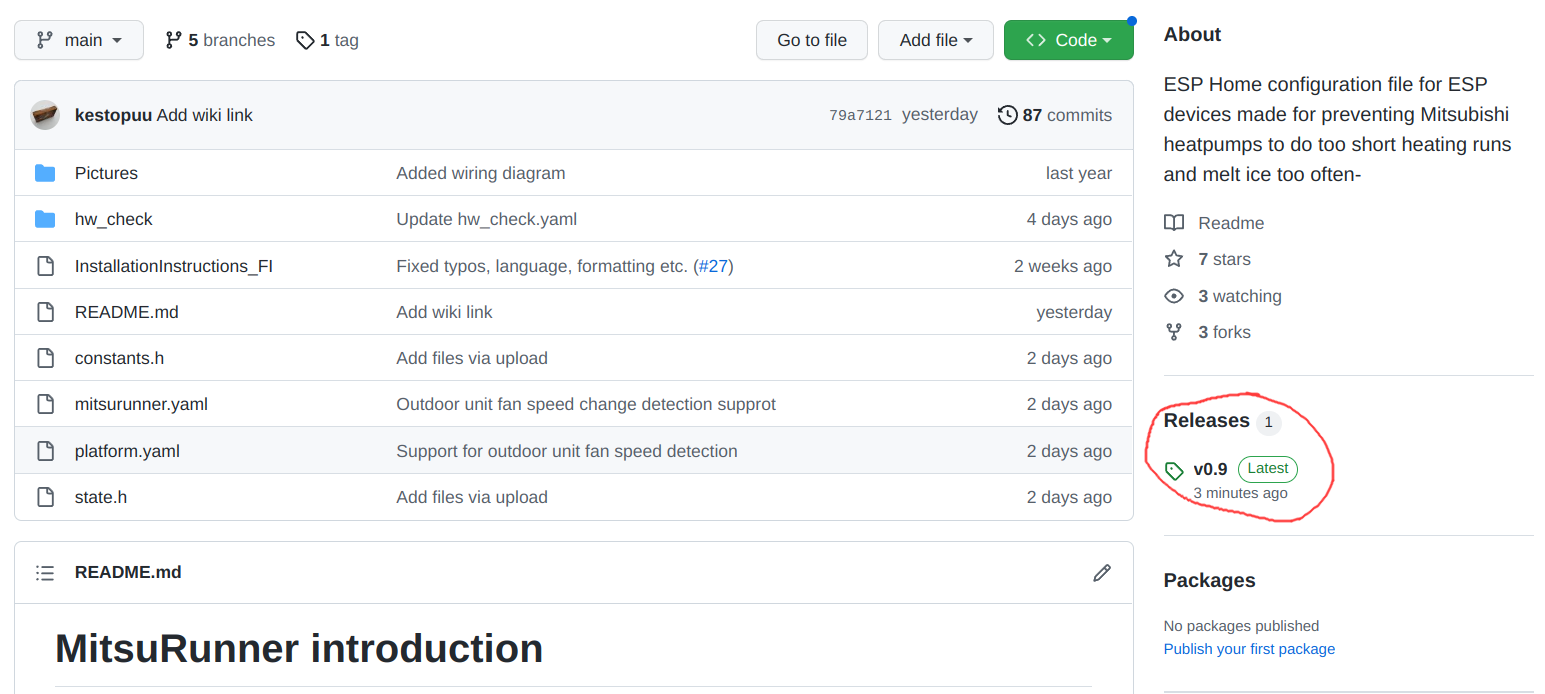Open the 1 tag link
Viewport: 1545px width, 694px height.
coord(328,40)
